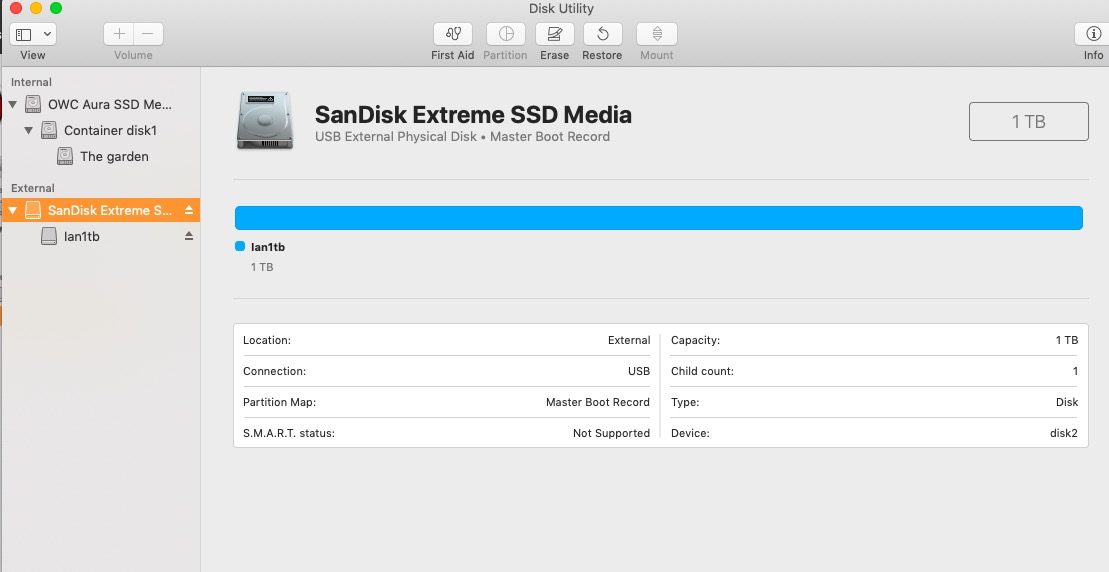Click the Child count row

click(874, 371)
